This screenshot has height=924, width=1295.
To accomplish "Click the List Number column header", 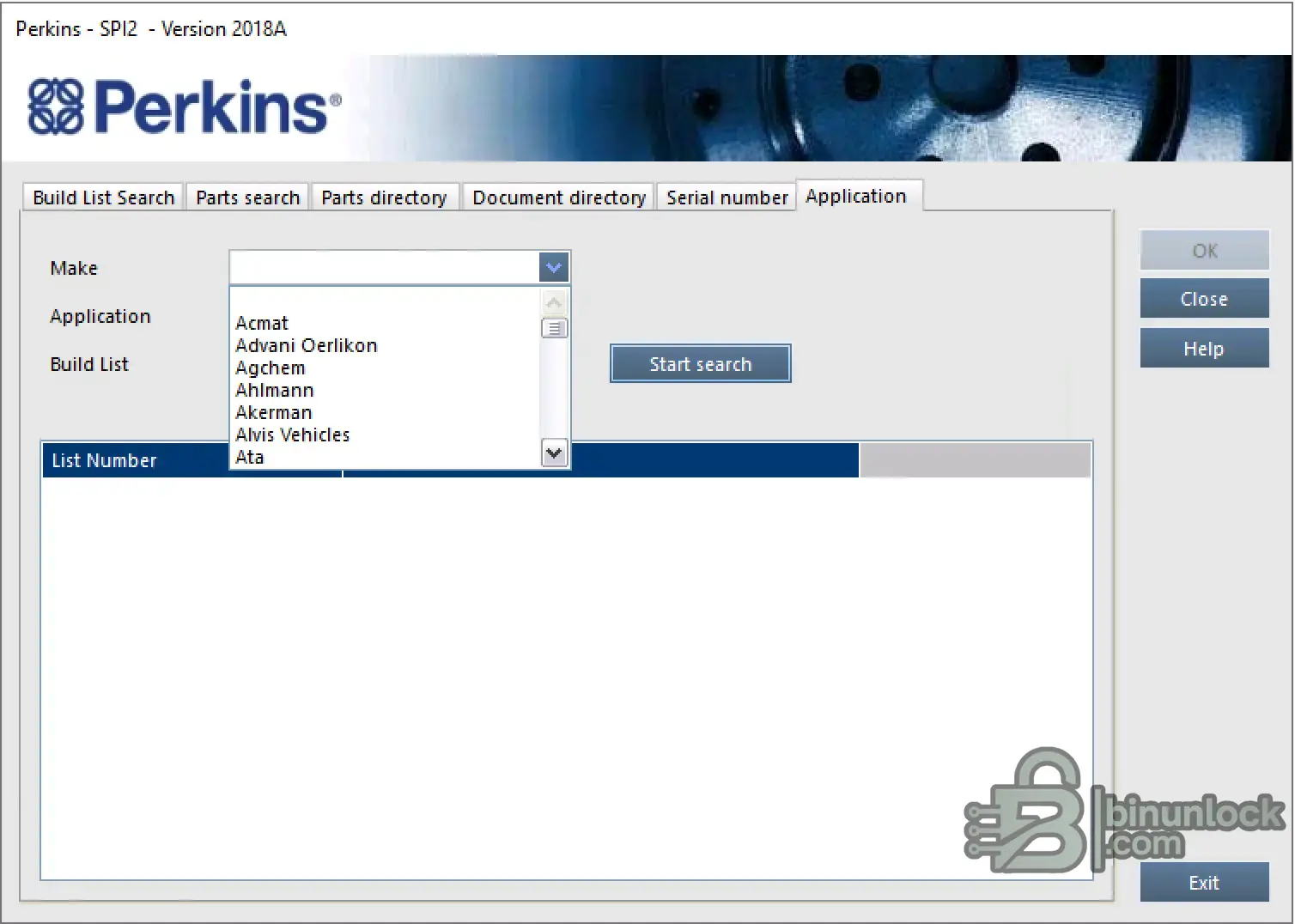I will point(192,460).
